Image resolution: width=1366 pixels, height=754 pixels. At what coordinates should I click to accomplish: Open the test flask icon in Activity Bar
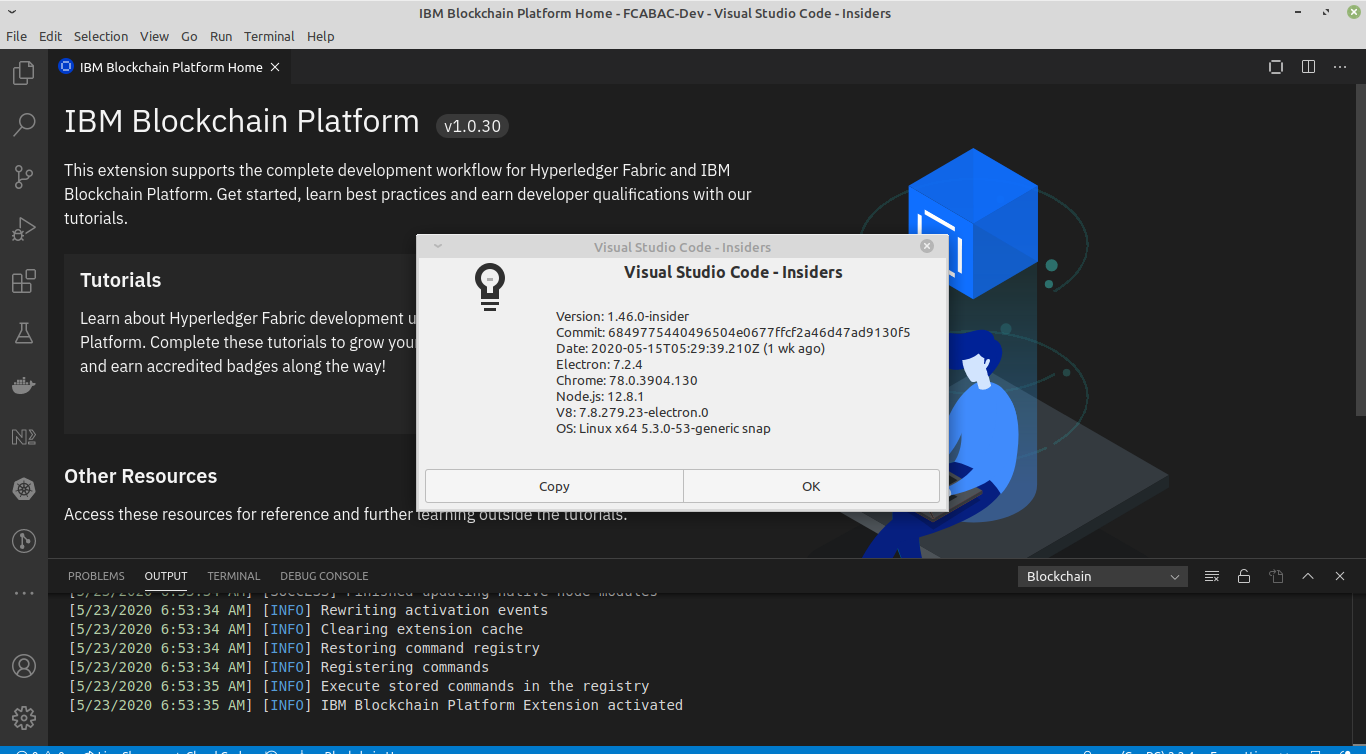23,333
